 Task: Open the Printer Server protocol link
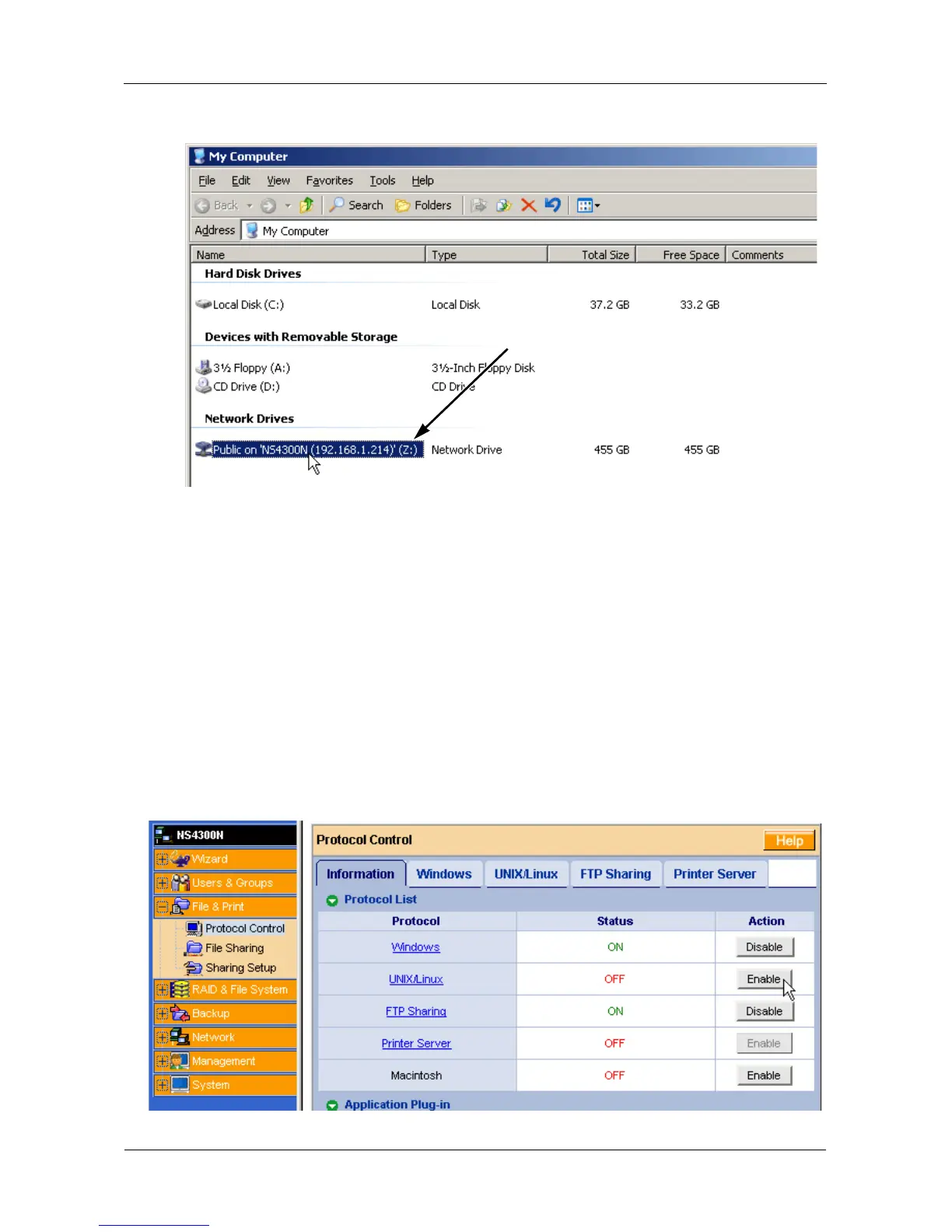[416, 1043]
